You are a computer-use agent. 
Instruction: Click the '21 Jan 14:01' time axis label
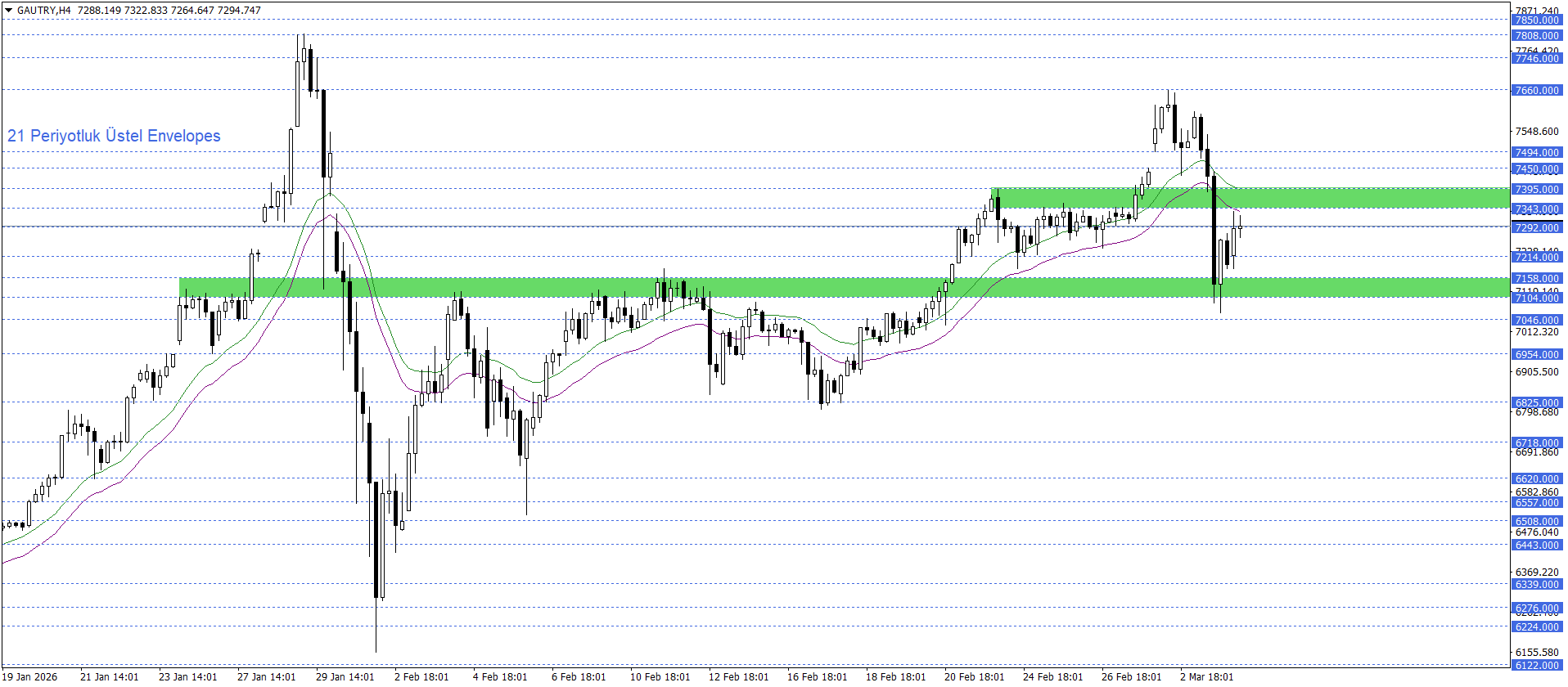coord(110,676)
